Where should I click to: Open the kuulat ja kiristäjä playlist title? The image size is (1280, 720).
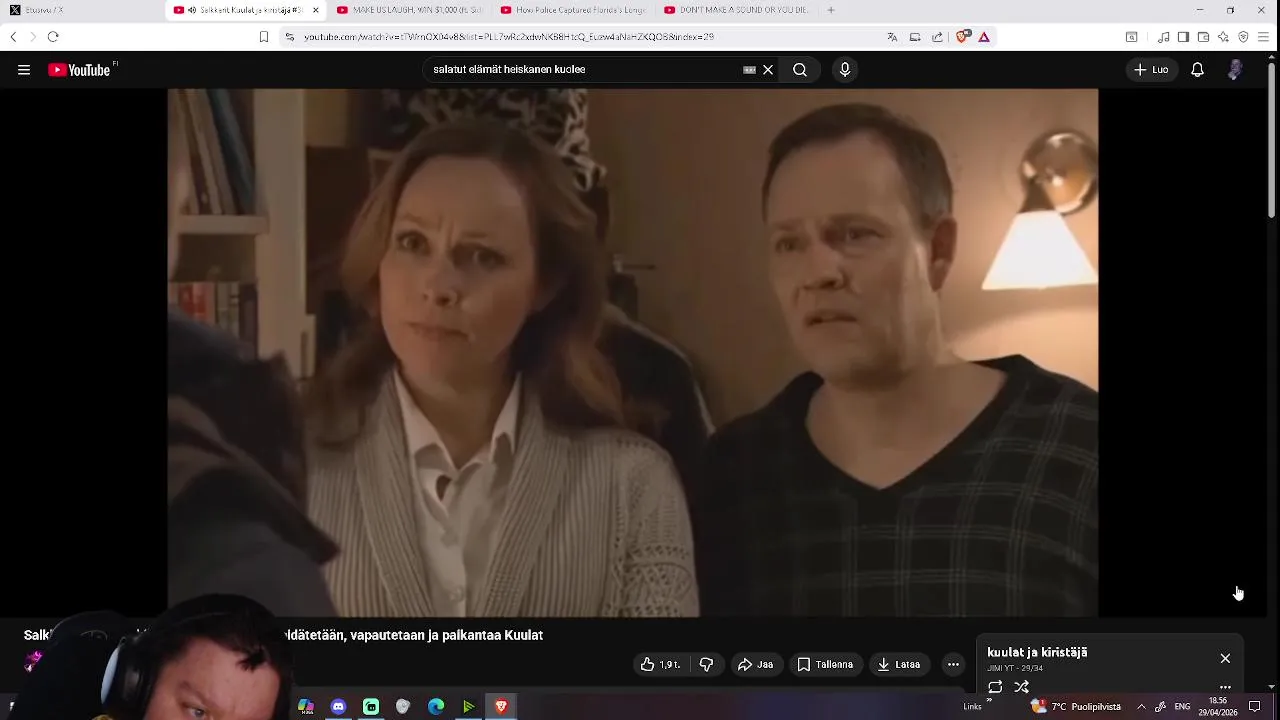[x=1037, y=652]
